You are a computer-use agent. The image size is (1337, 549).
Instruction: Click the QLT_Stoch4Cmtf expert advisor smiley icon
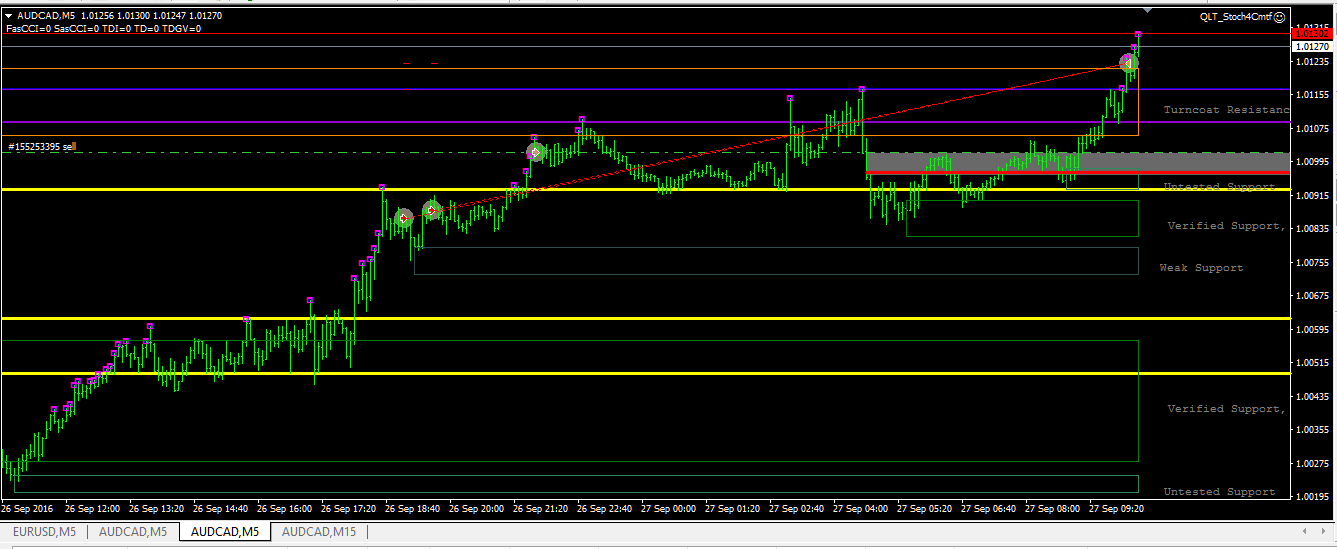coord(1280,17)
